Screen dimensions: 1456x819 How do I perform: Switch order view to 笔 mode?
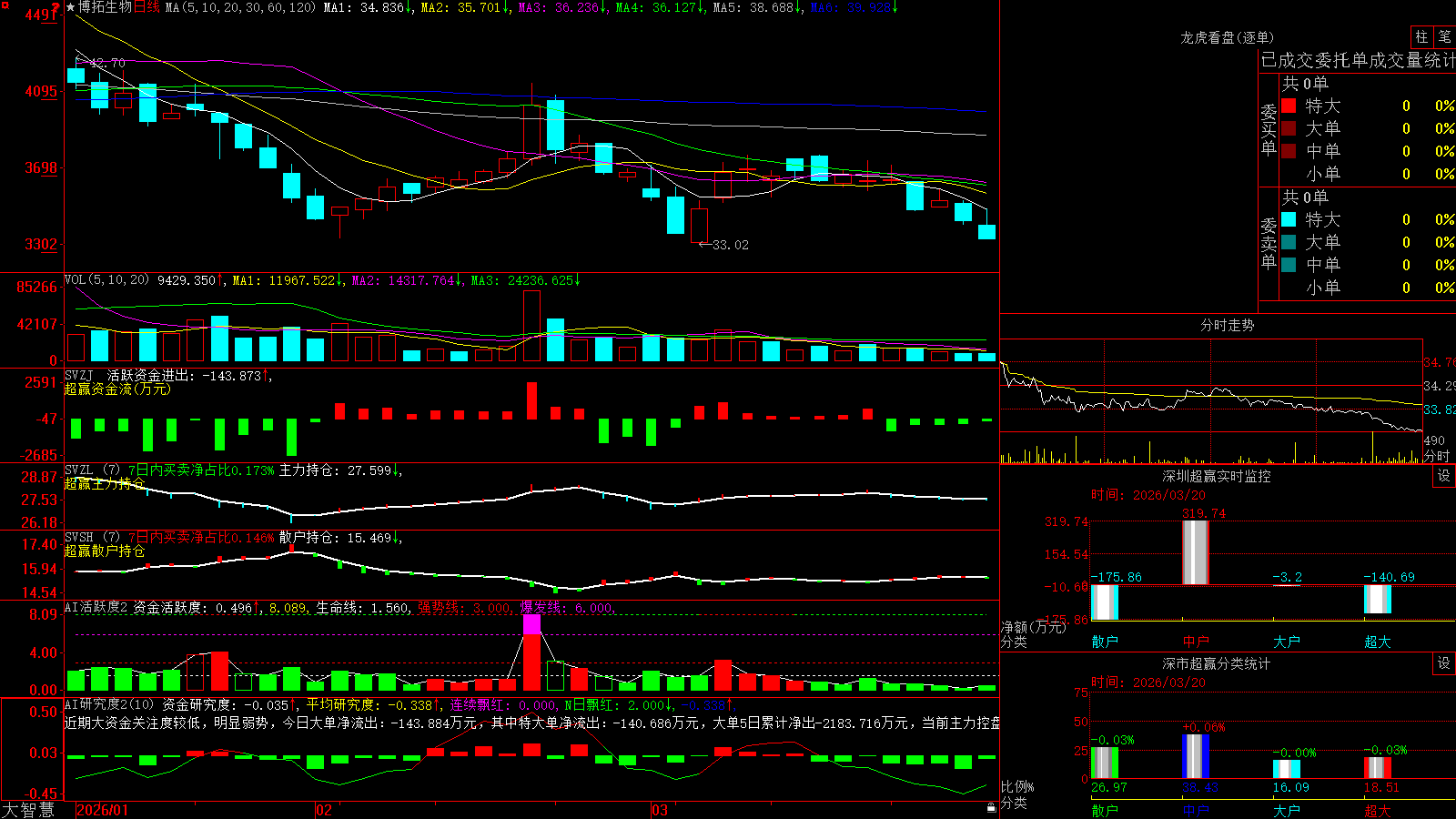tap(1444, 36)
